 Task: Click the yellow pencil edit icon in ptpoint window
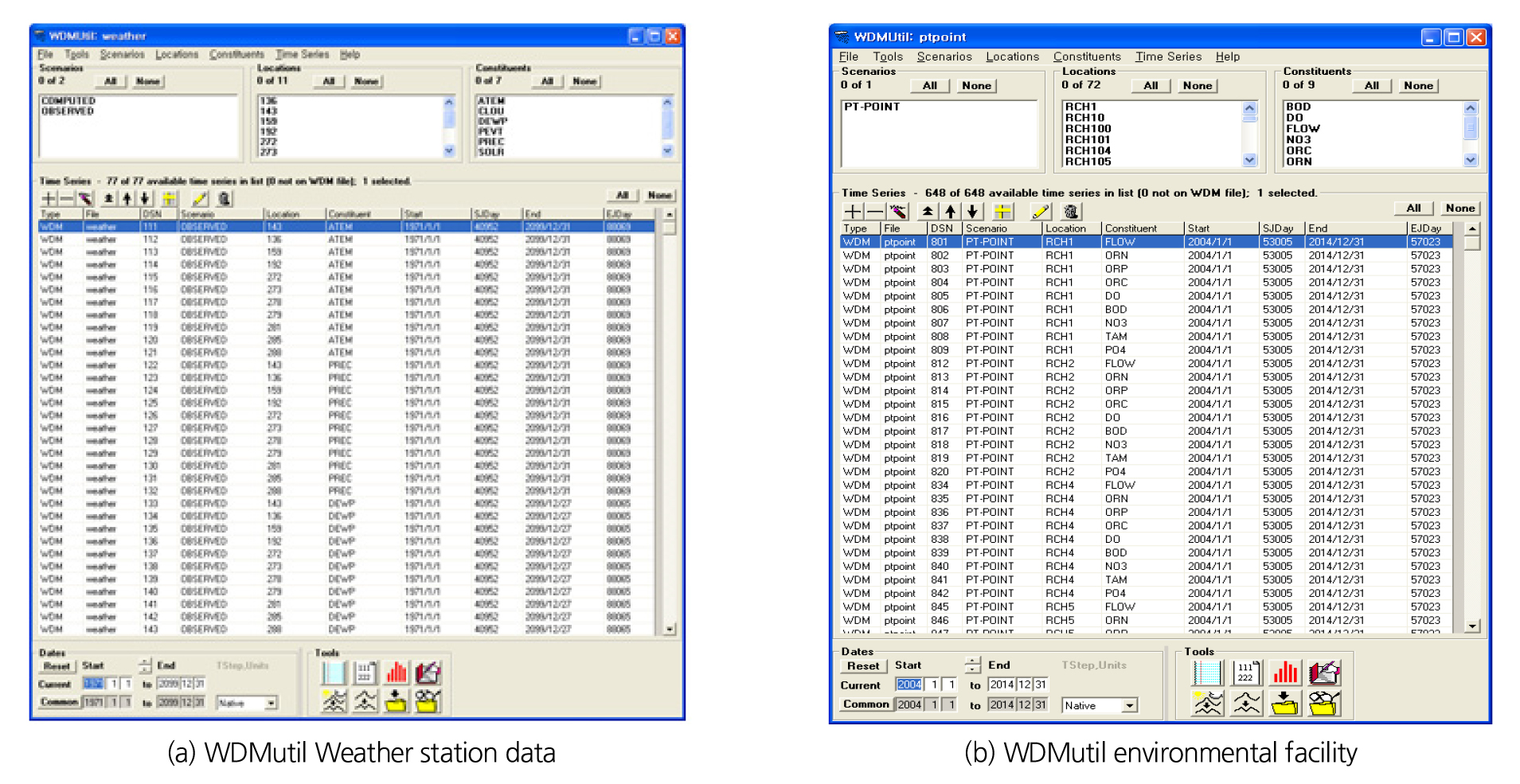(1040, 211)
